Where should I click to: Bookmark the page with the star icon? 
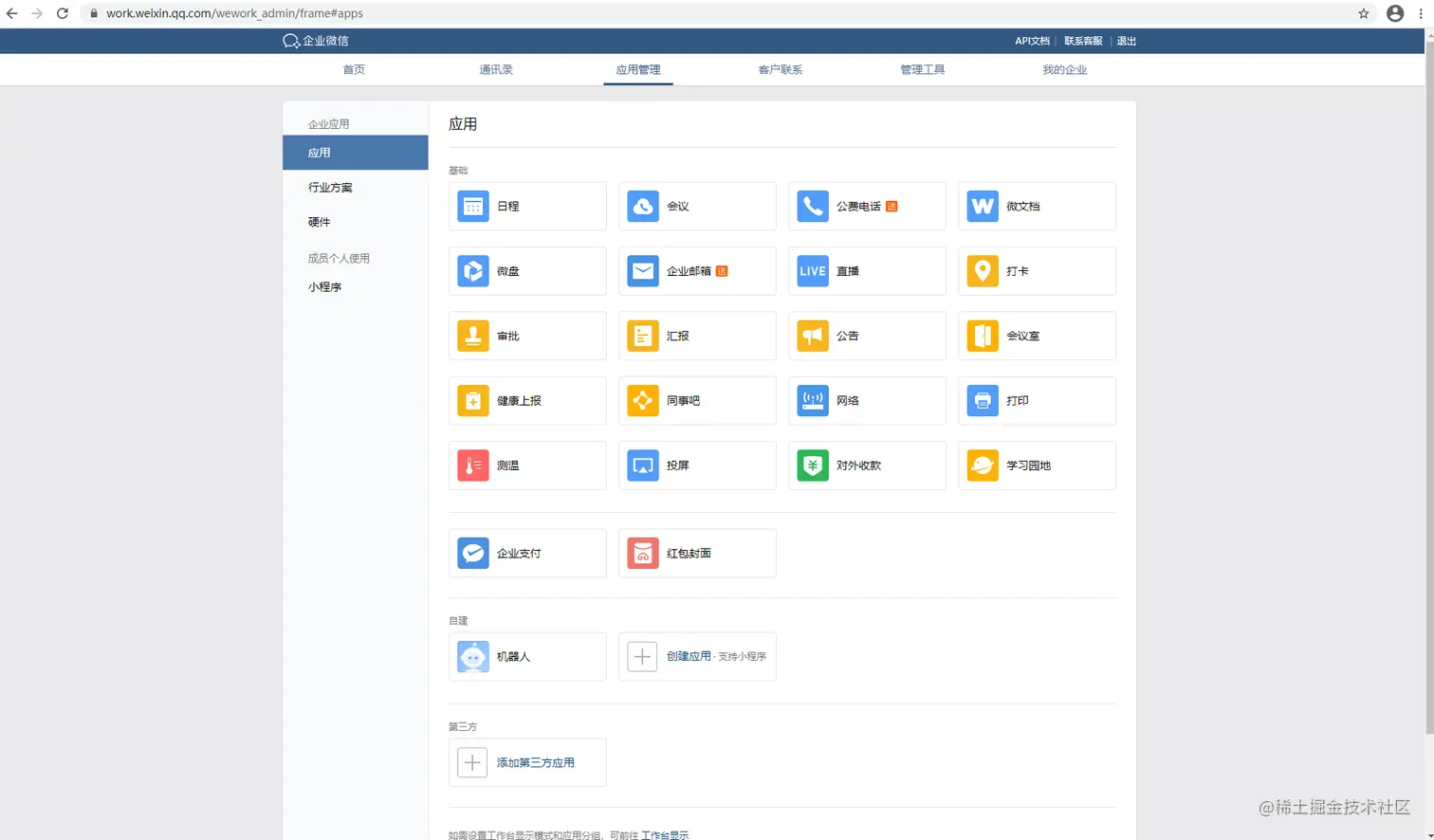click(1364, 13)
